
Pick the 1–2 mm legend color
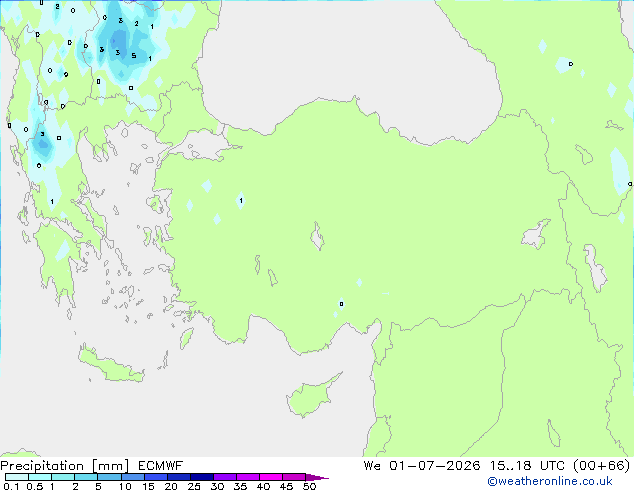coord(63,477)
